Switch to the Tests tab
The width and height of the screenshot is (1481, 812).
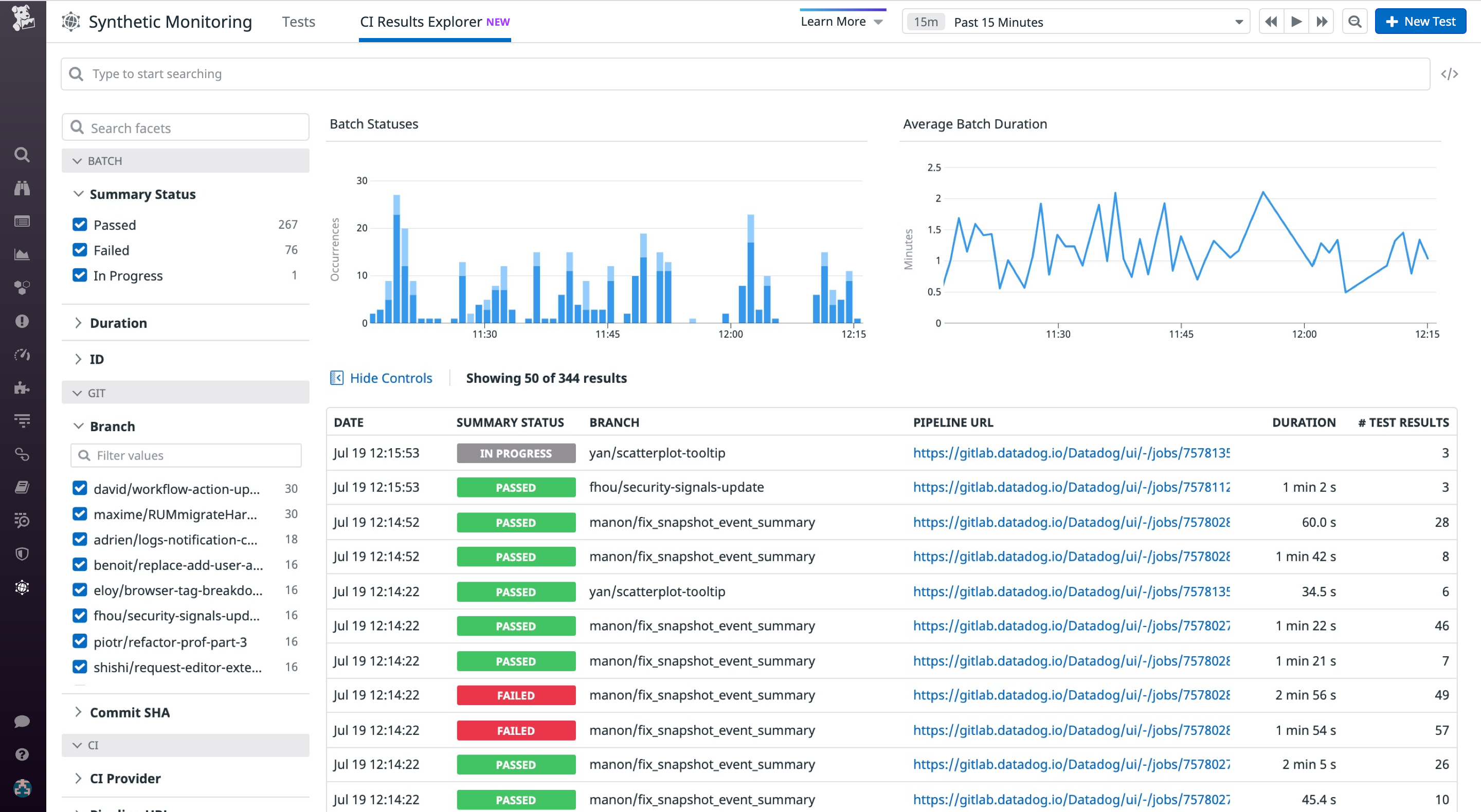pyautogui.click(x=298, y=22)
